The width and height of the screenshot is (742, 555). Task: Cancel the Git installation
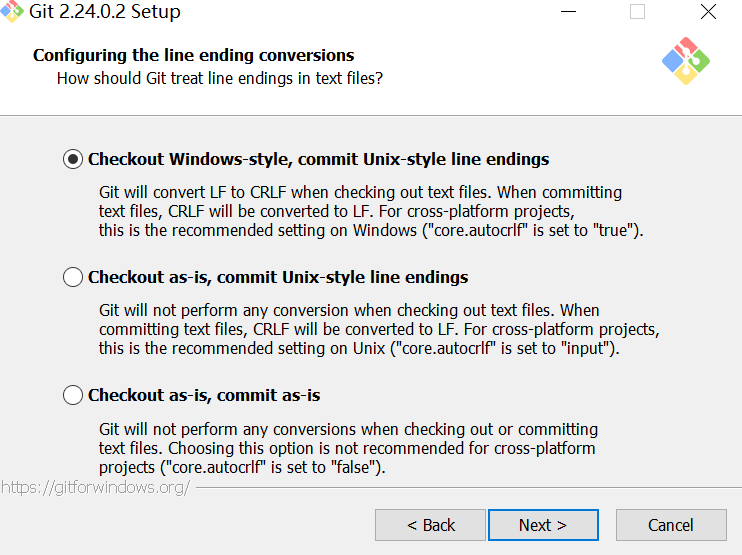[671, 525]
